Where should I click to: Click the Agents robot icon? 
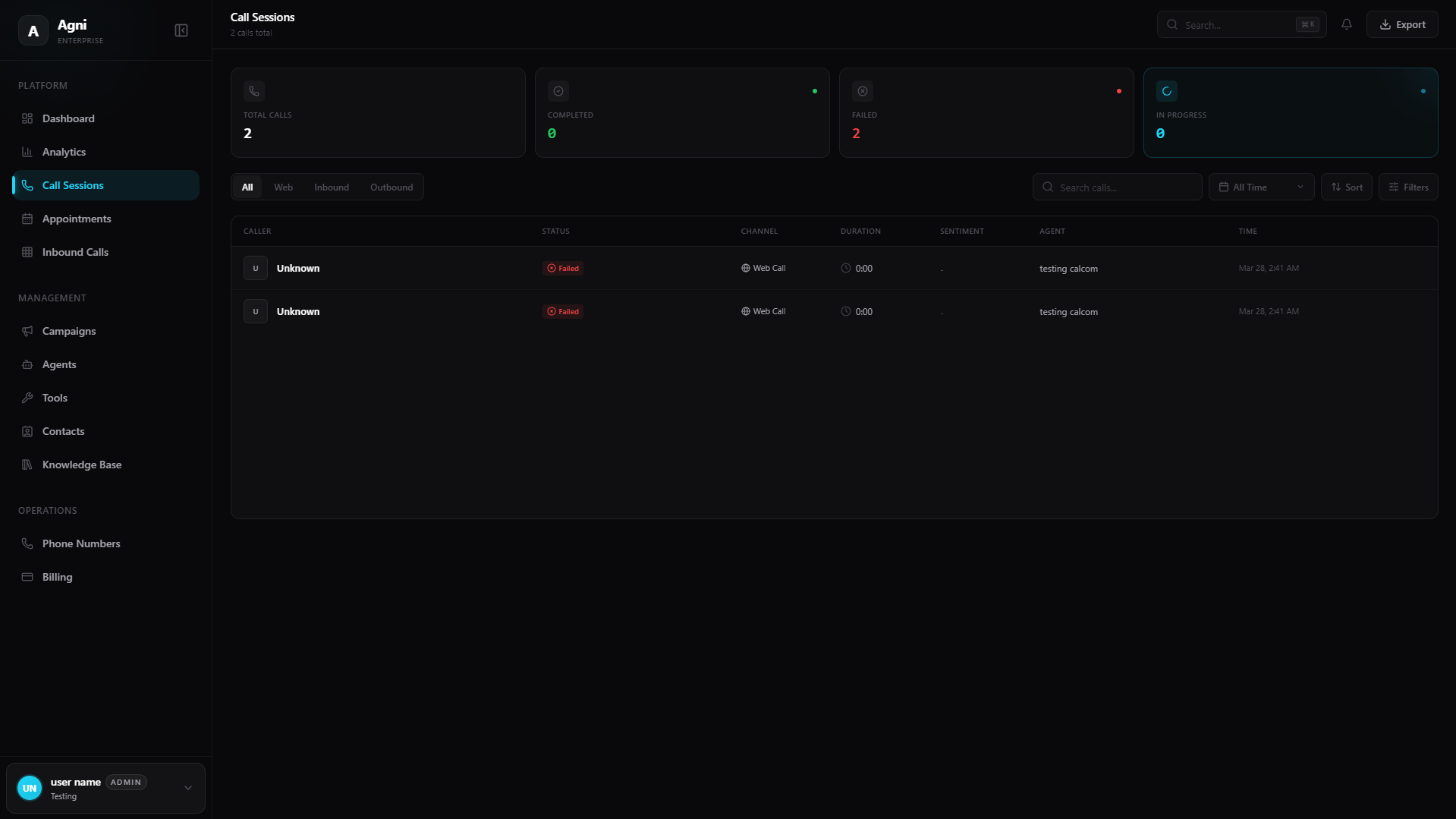click(27, 364)
